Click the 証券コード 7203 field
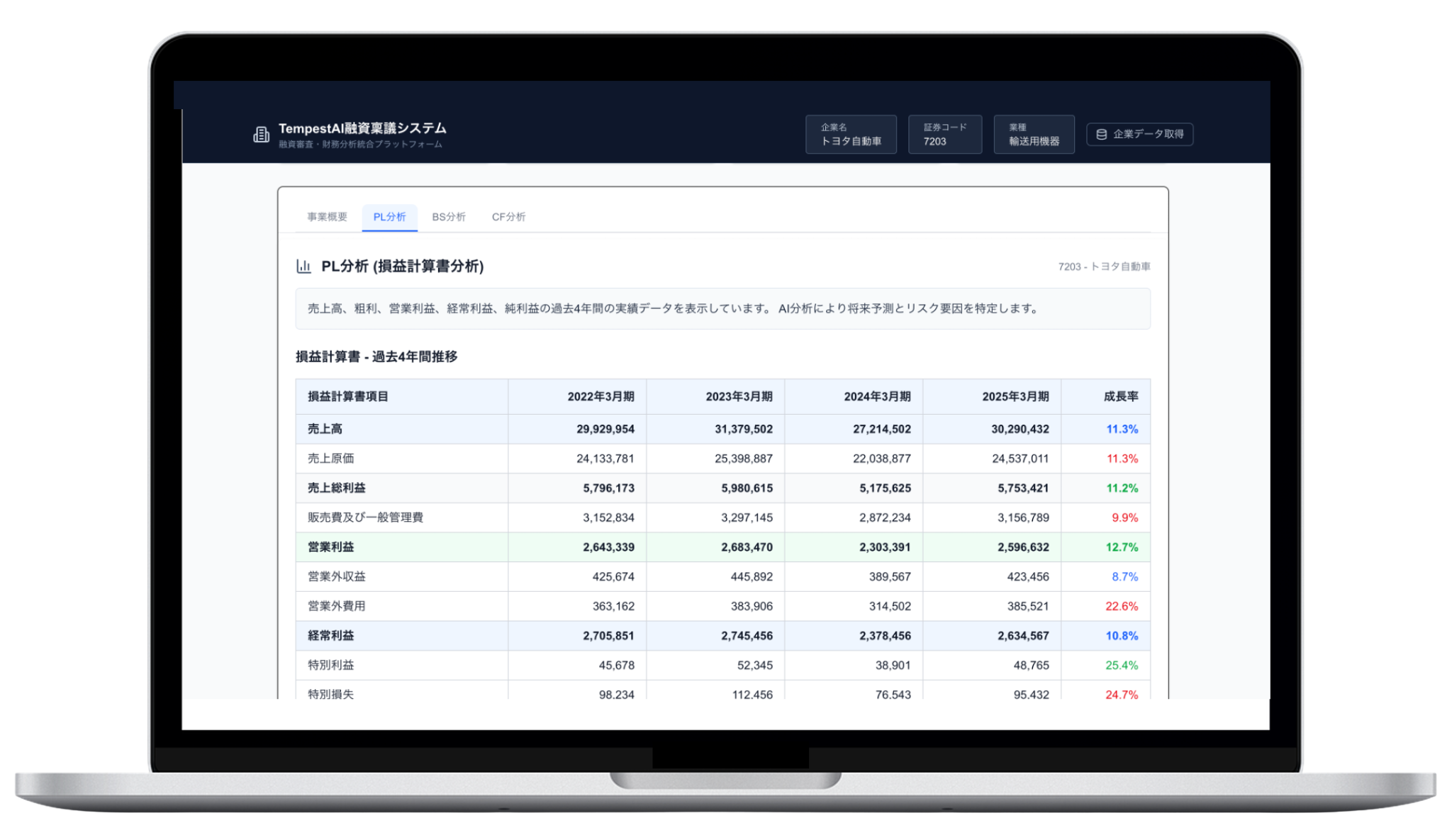The width and height of the screenshot is (1452, 840). [944, 135]
